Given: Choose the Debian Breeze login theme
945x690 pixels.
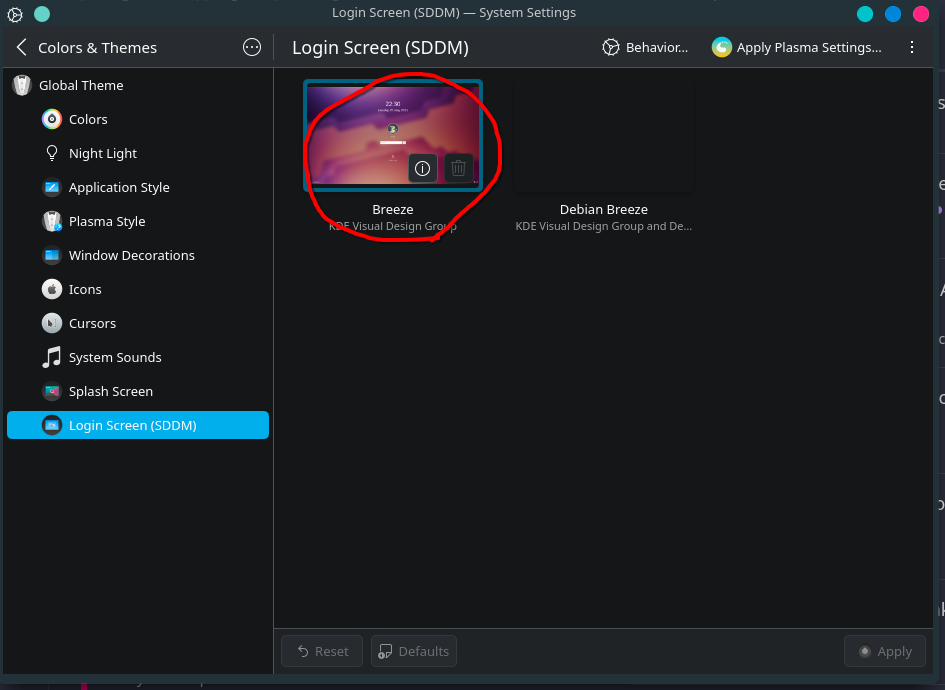Looking at the screenshot, I should (603, 157).
